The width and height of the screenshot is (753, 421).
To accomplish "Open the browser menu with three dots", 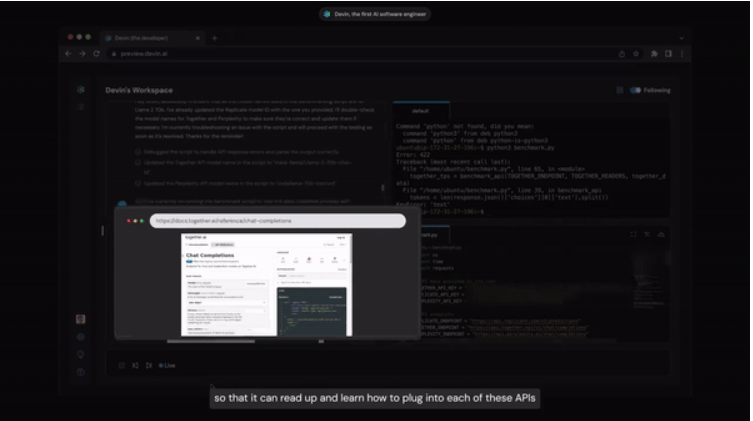I will click(x=682, y=53).
